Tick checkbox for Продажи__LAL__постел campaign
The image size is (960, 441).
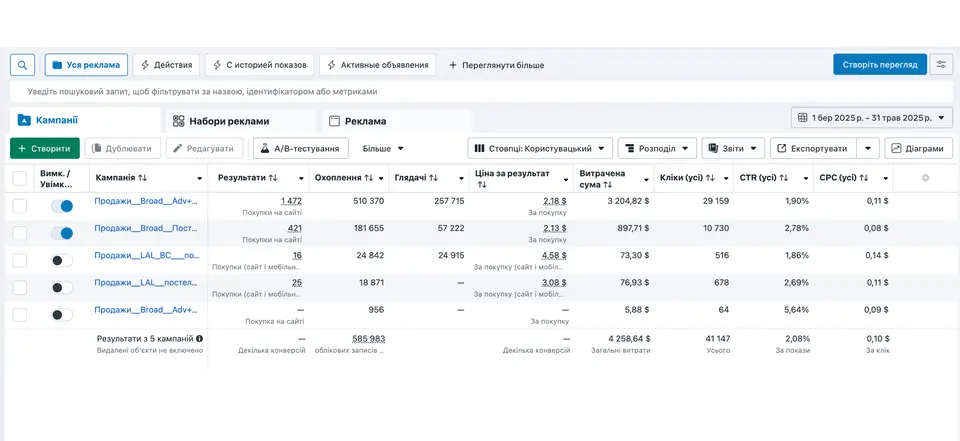click(x=20, y=287)
